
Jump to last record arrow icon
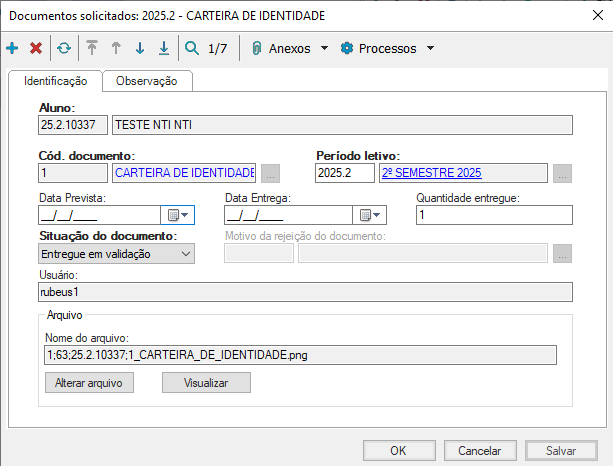163,48
